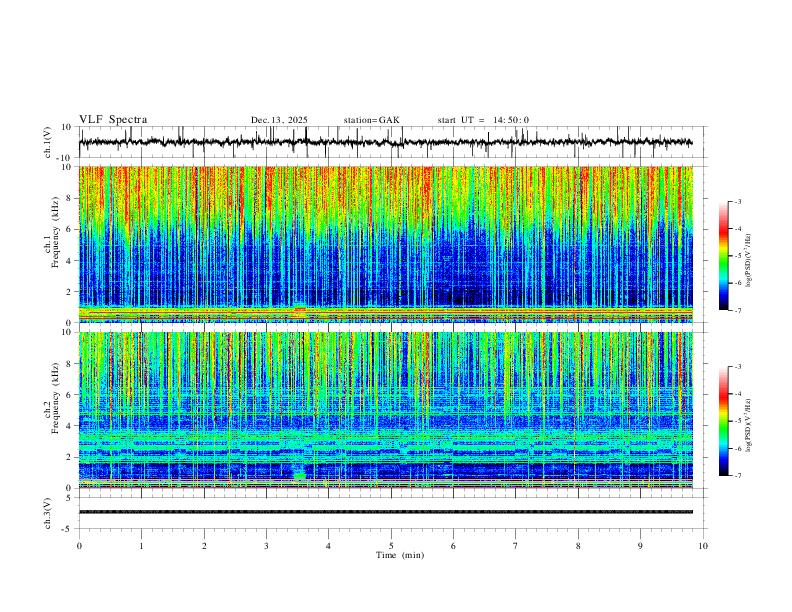Viewport: 792px width, 612px height.
Task: Click the ch.2 spectrogram panel
Action: [x=386, y=410]
